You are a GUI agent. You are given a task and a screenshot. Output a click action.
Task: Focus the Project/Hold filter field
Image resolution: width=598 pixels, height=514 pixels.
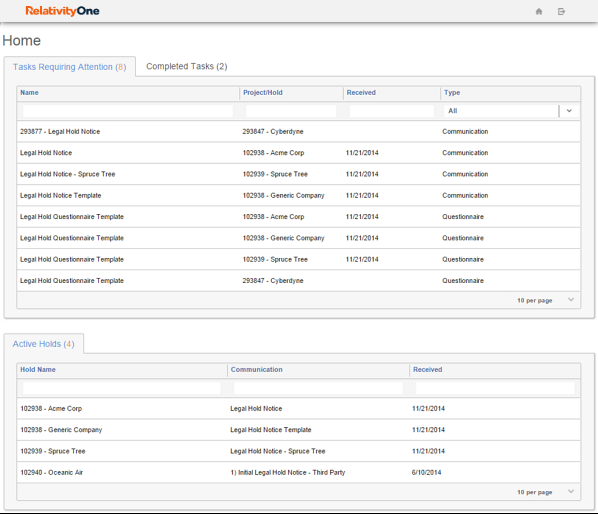pyautogui.click(x=291, y=111)
